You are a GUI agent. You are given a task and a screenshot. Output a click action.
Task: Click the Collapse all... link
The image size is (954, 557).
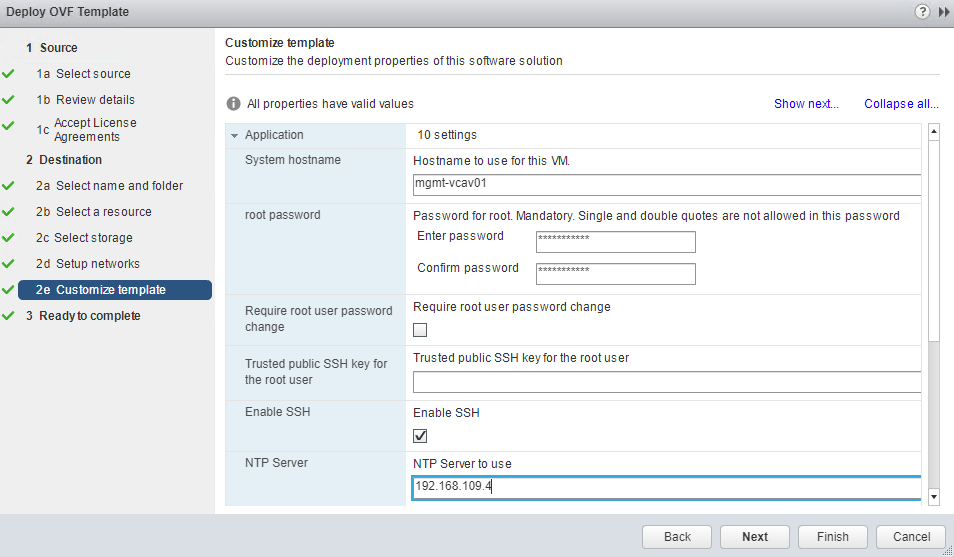point(901,104)
